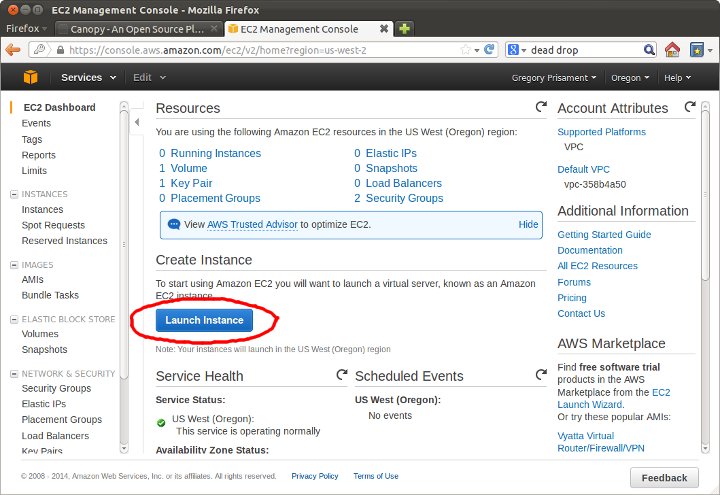Open the Firefox home page icon
This screenshot has width=720, height=495.
point(672,50)
